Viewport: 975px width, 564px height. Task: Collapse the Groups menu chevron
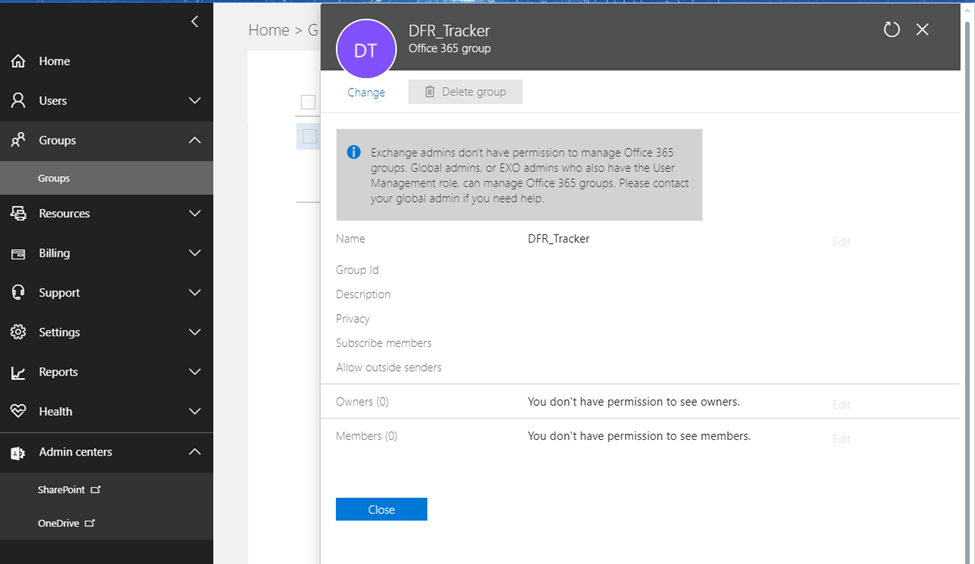pos(195,140)
